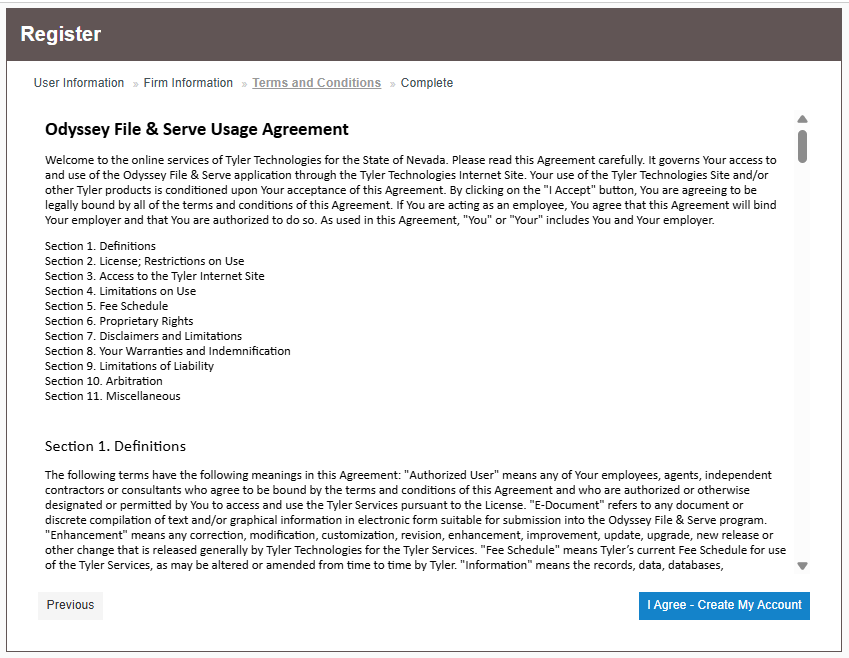Go to User Information step
The image size is (849, 658).
(79, 83)
